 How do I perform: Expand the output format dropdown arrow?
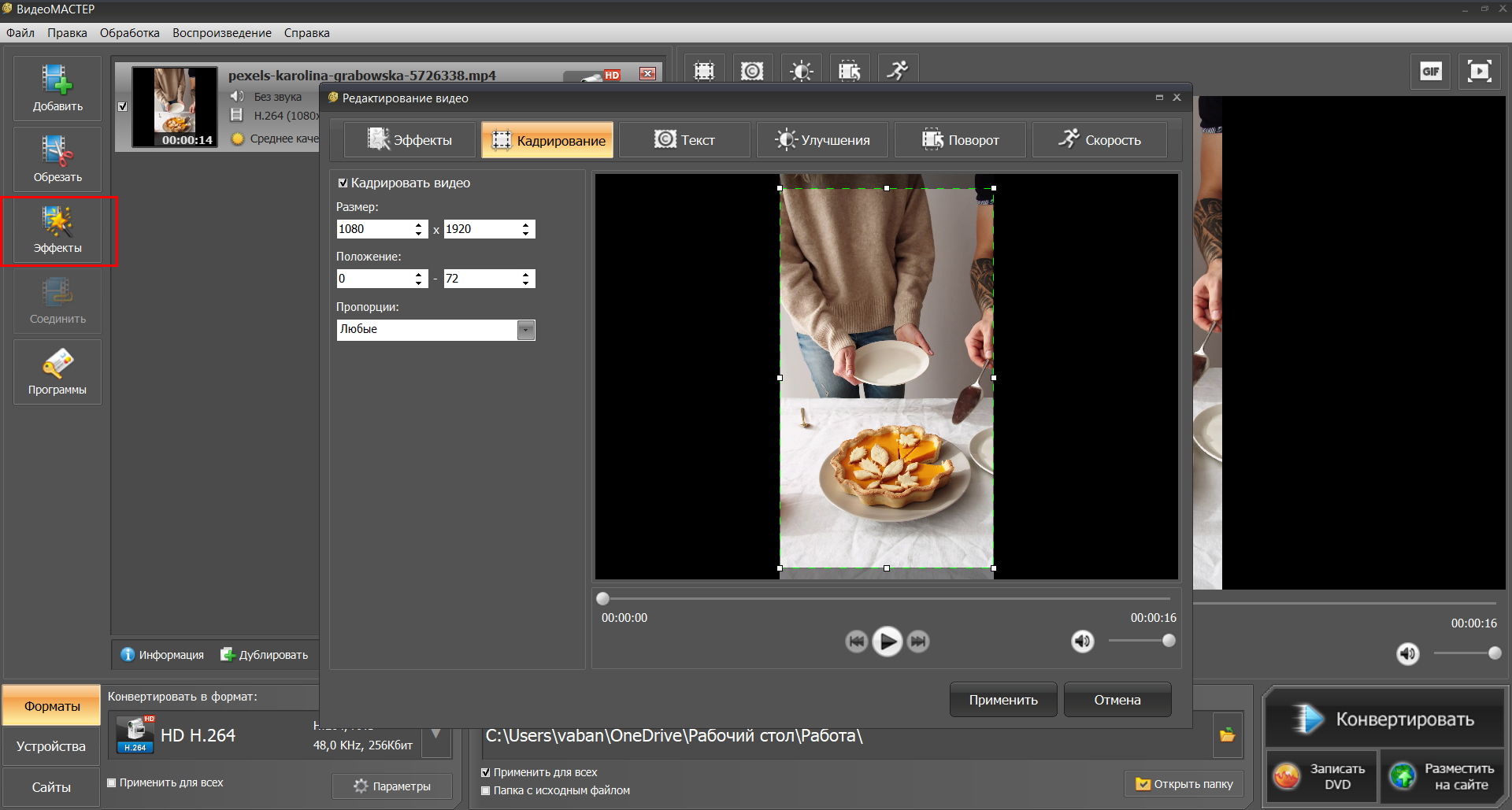(x=435, y=735)
